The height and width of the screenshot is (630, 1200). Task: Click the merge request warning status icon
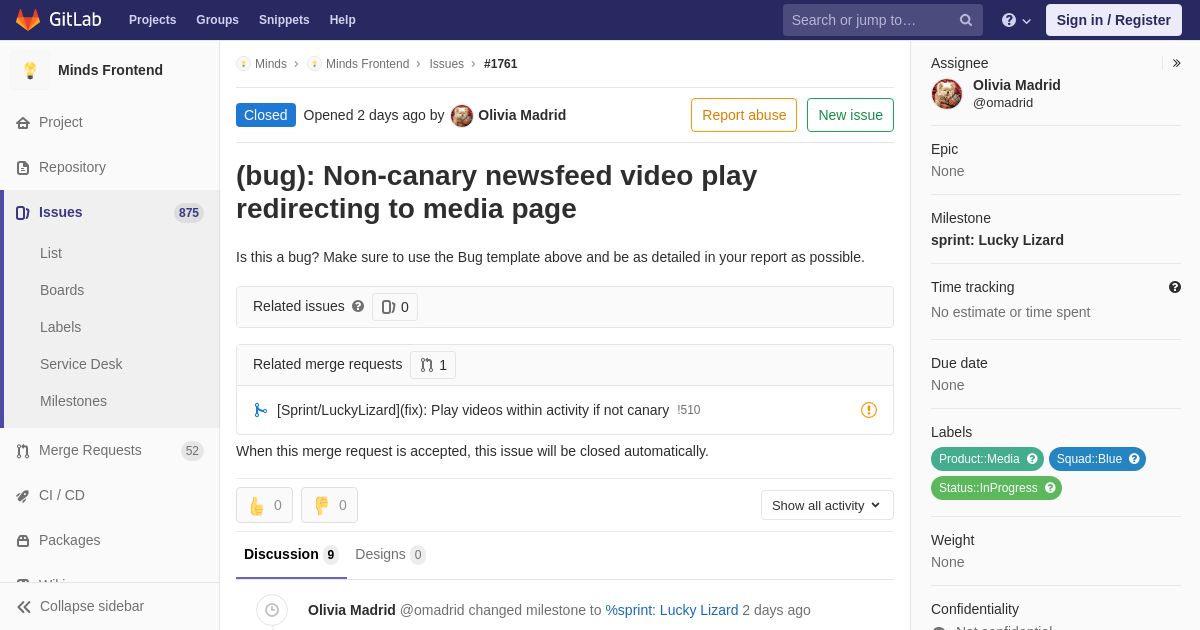(x=869, y=410)
